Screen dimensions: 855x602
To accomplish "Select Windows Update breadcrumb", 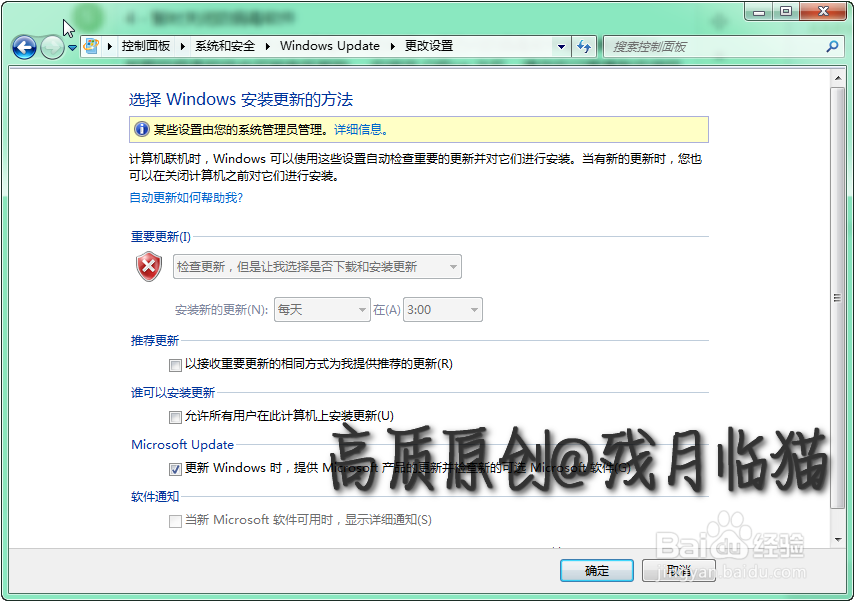I will 329,46.
